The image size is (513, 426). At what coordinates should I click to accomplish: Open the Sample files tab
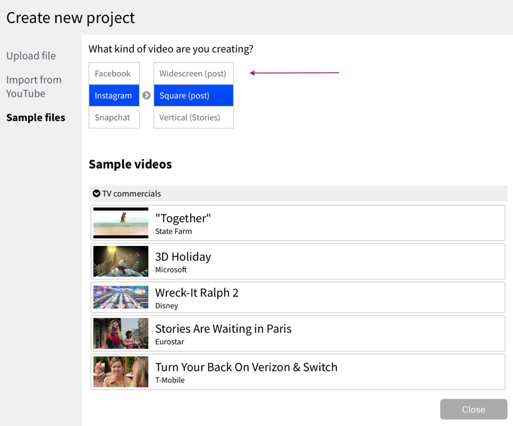click(x=36, y=118)
